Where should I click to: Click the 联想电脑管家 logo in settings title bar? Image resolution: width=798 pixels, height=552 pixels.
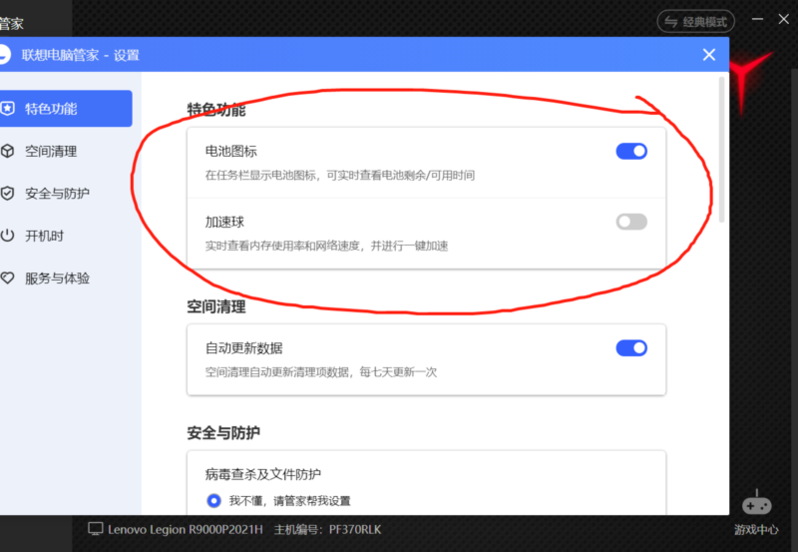pyautogui.click(x=4, y=55)
